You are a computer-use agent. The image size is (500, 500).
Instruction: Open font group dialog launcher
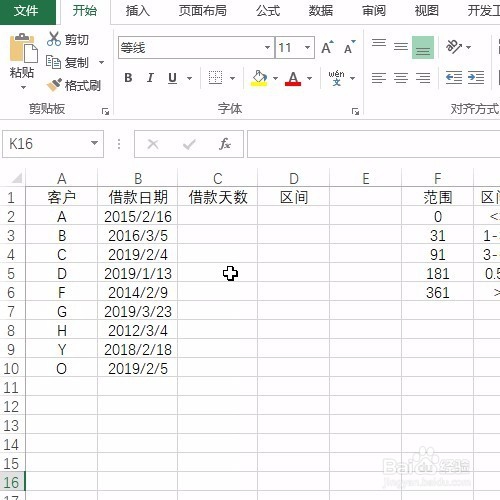[355, 111]
